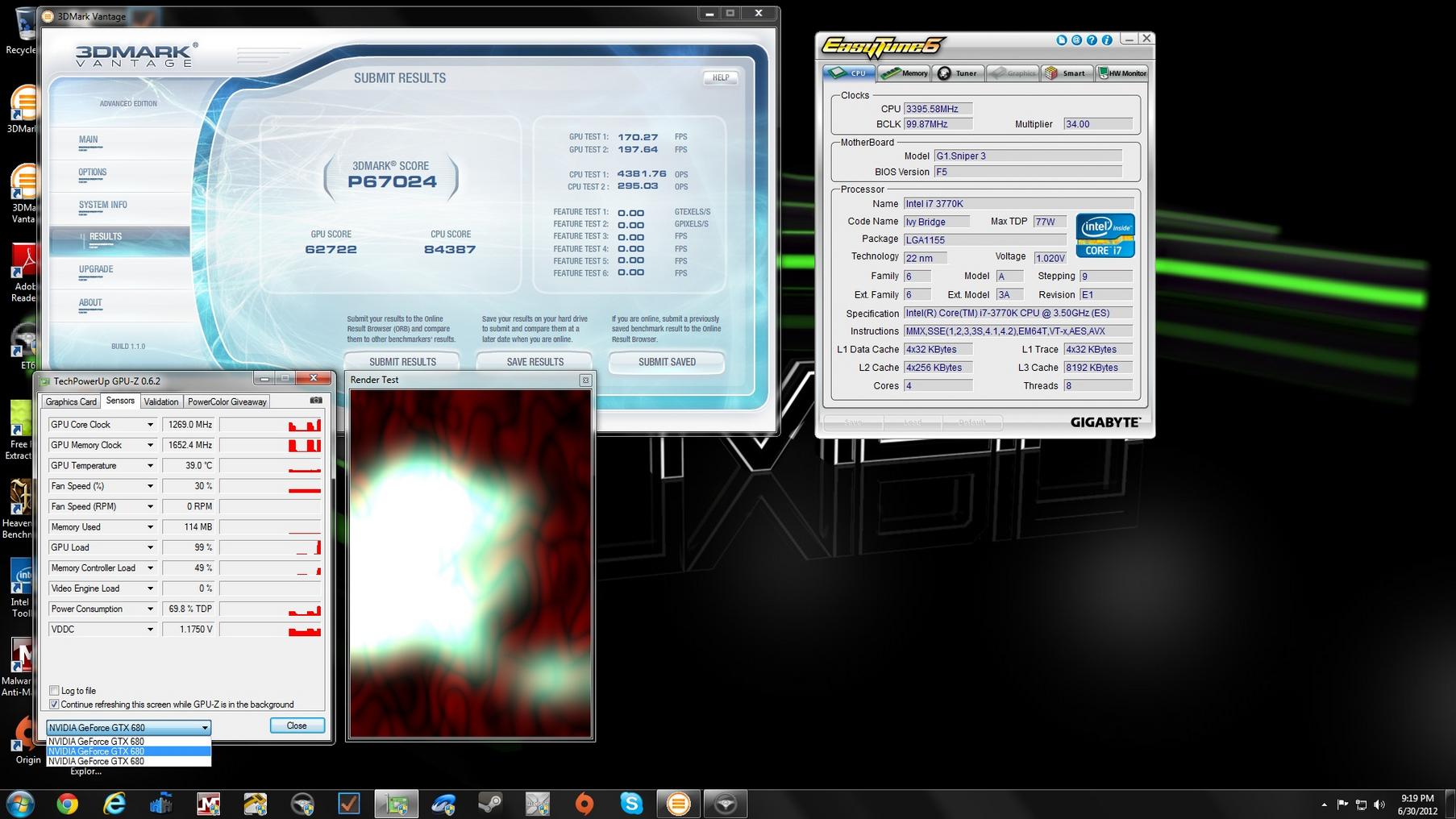
Task: Switch to GPU-Z Validation tab
Action: tap(161, 401)
